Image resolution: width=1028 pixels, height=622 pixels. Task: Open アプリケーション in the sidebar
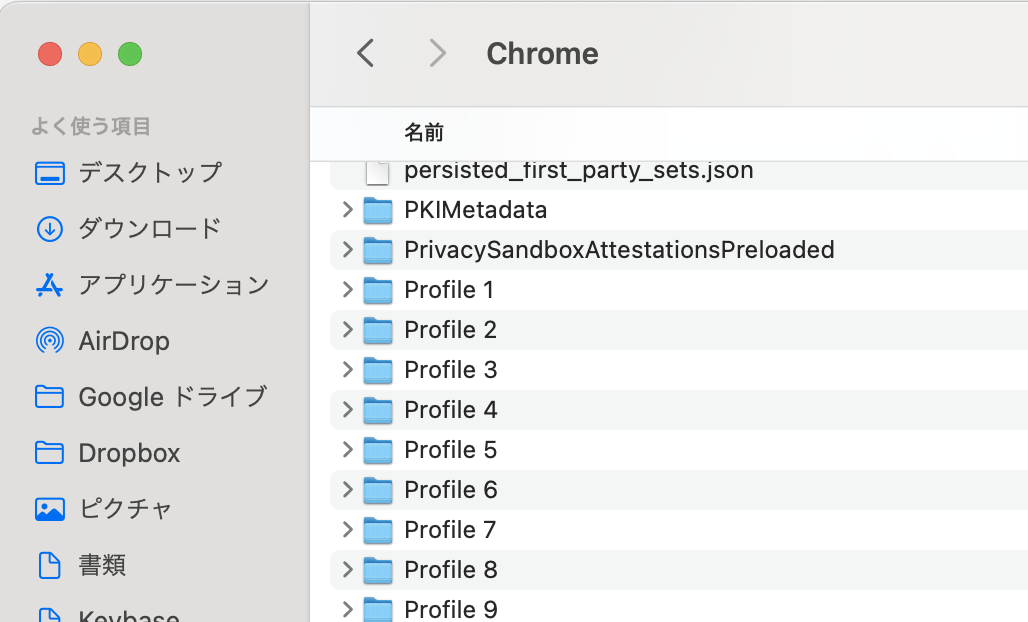(x=173, y=284)
